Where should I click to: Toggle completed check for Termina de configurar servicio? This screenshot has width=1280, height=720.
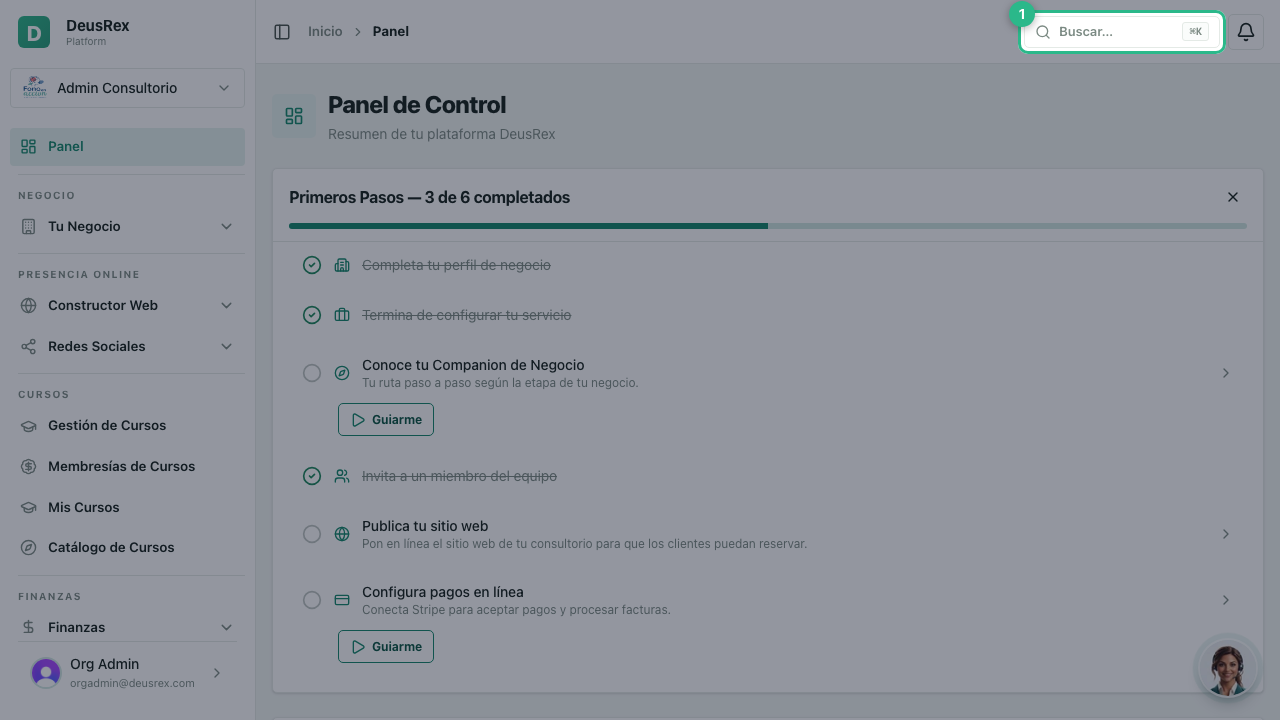(312, 315)
